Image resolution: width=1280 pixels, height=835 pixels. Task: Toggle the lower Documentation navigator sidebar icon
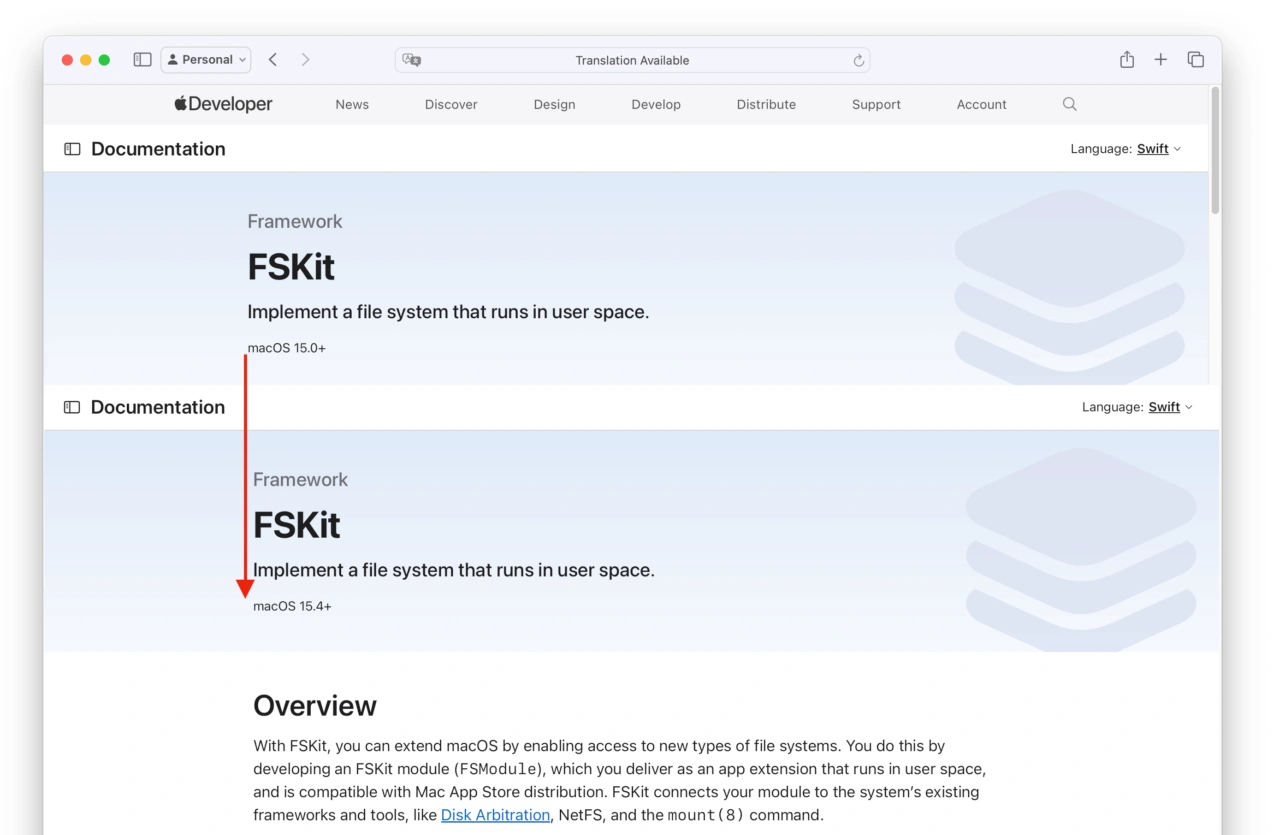point(72,407)
